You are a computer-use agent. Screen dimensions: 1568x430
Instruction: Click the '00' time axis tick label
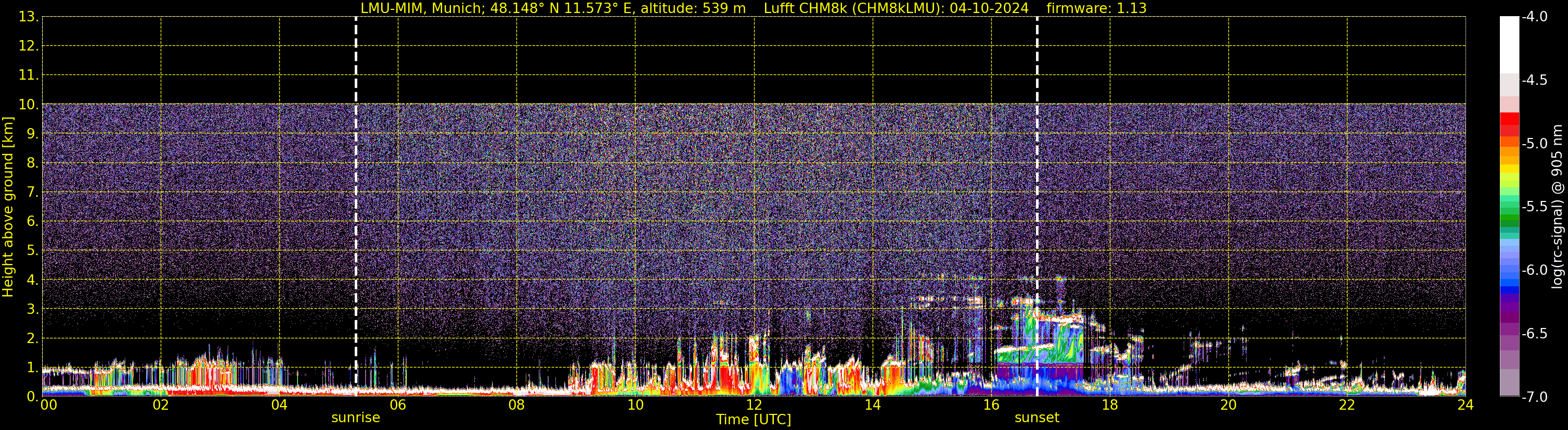48,405
